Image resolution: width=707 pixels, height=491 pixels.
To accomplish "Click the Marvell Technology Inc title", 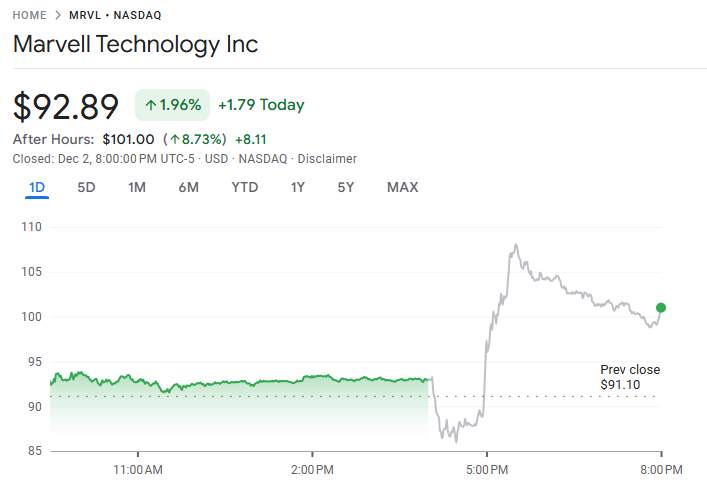I will coord(135,45).
